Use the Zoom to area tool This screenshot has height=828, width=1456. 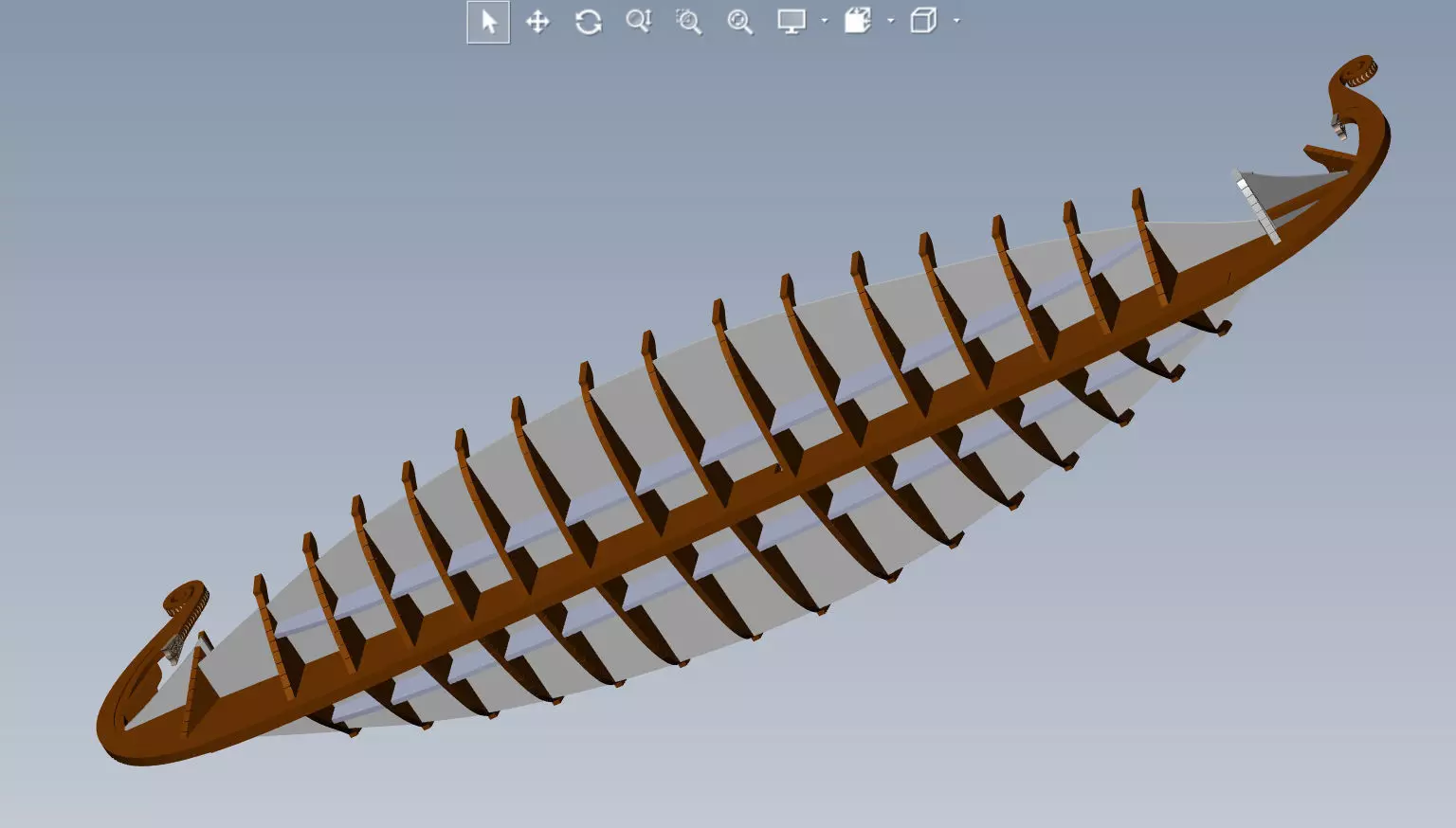[689, 22]
